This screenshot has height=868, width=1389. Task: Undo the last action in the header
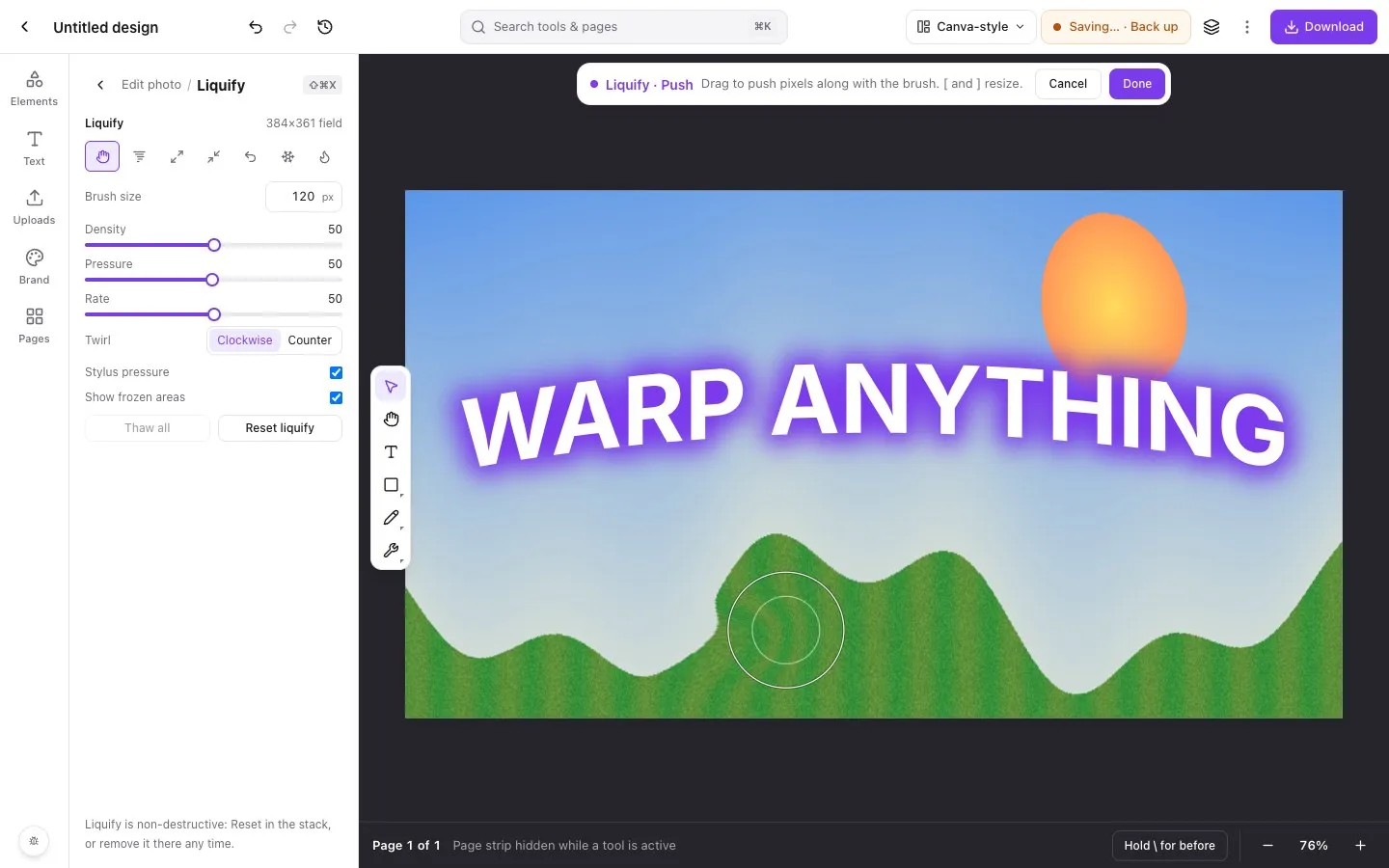click(256, 27)
